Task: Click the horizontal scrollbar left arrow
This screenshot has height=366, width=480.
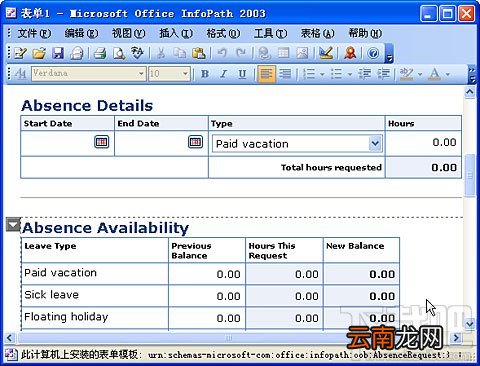Action: tap(9, 338)
